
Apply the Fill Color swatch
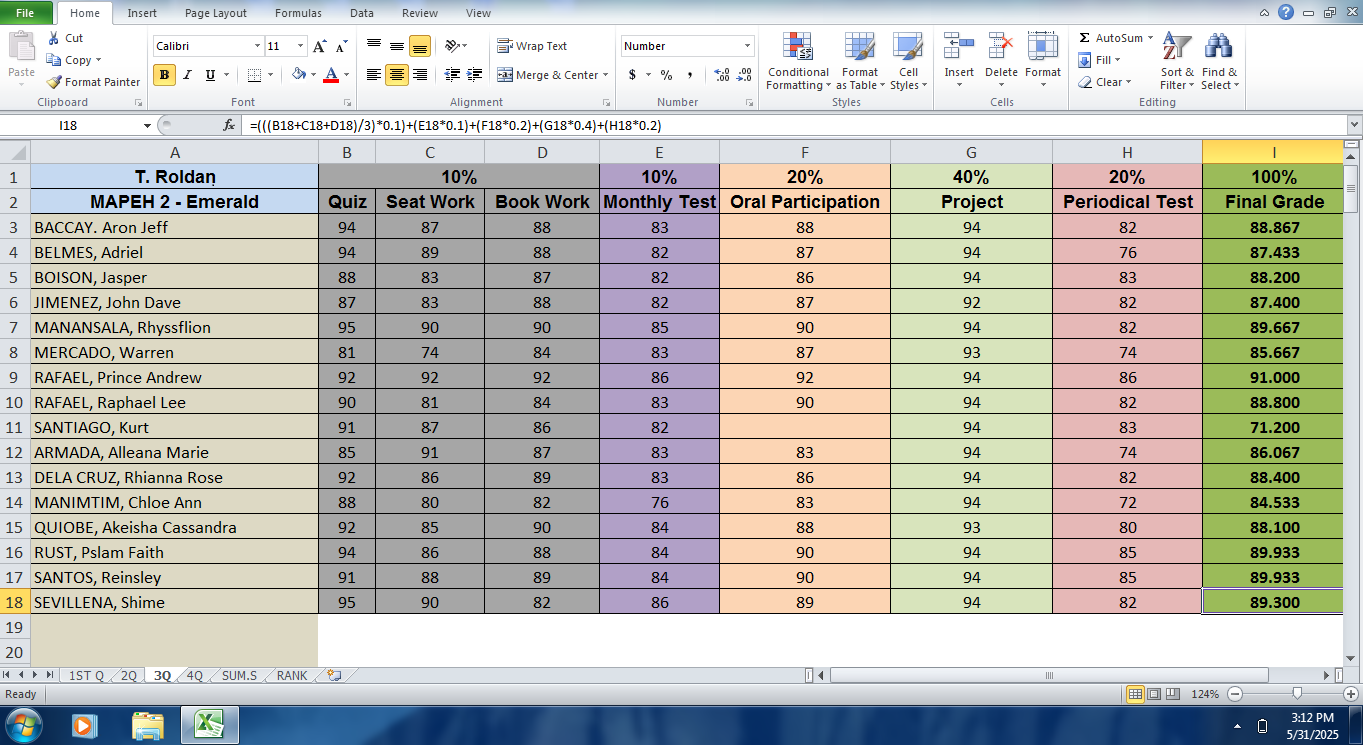coord(298,75)
